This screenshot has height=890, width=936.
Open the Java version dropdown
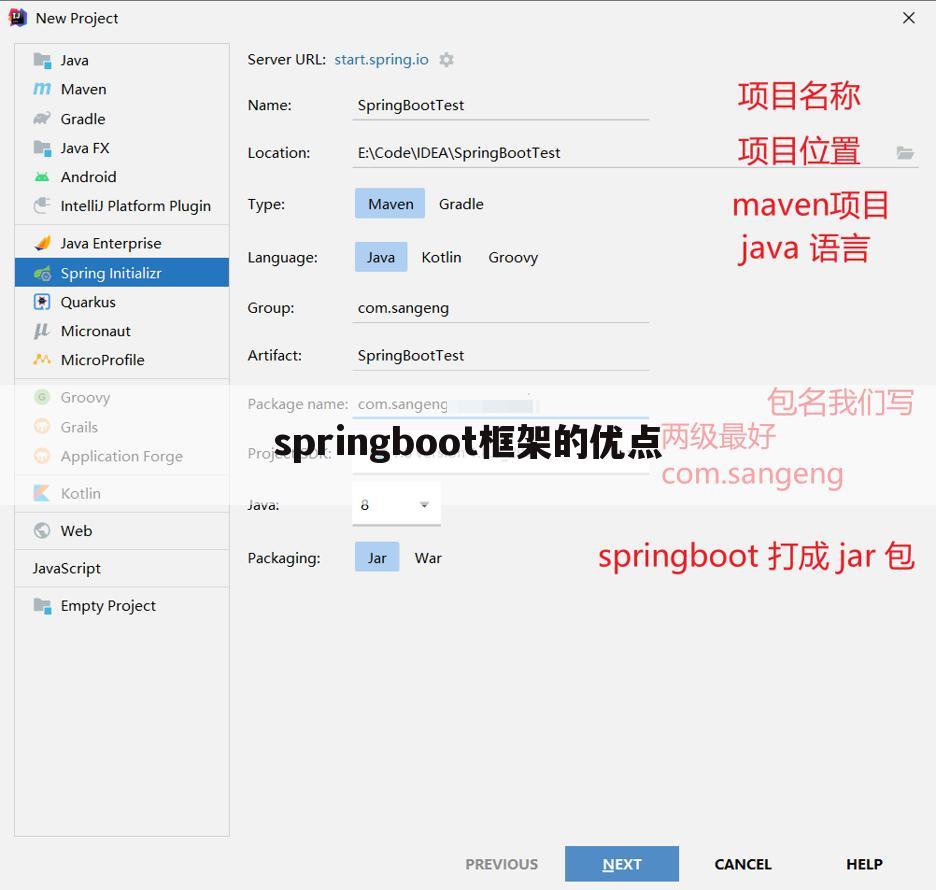(423, 504)
